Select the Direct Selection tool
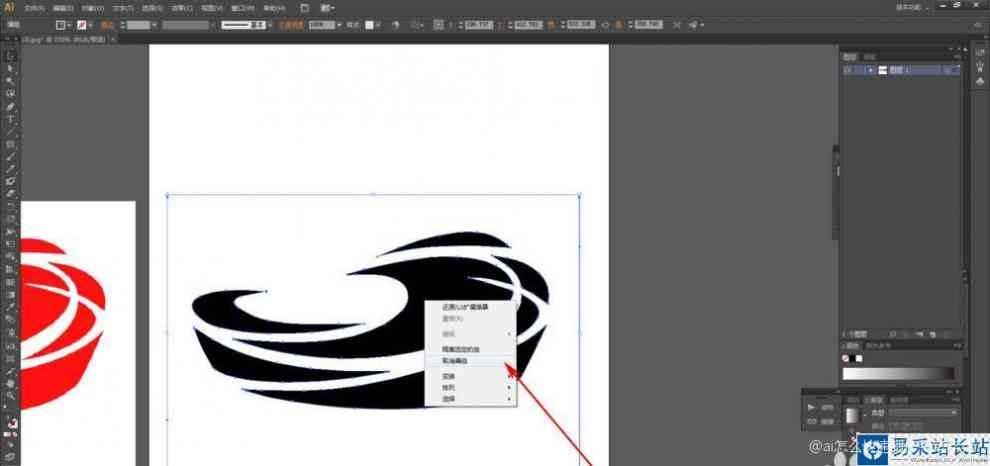This screenshot has height=466, width=990. tap(10, 69)
